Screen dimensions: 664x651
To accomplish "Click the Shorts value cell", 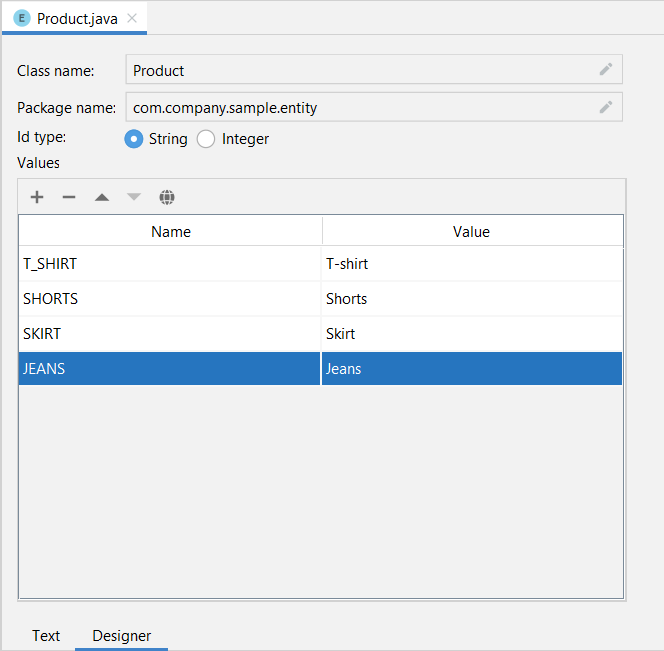I will click(x=472, y=299).
